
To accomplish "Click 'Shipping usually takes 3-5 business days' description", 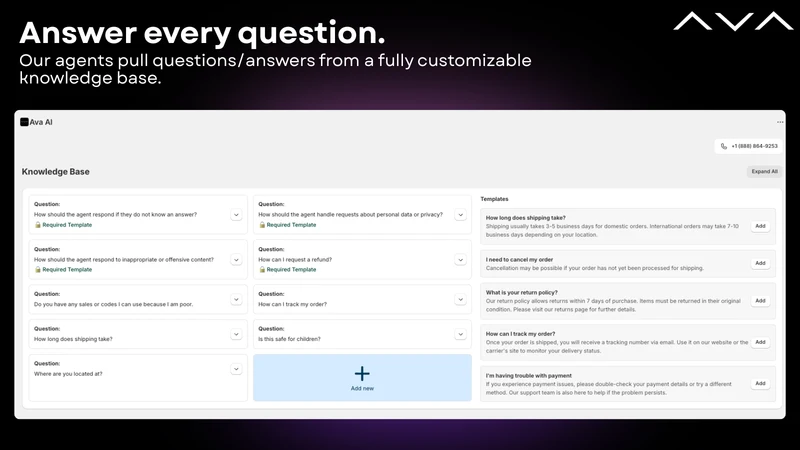I will click(612, 231).
